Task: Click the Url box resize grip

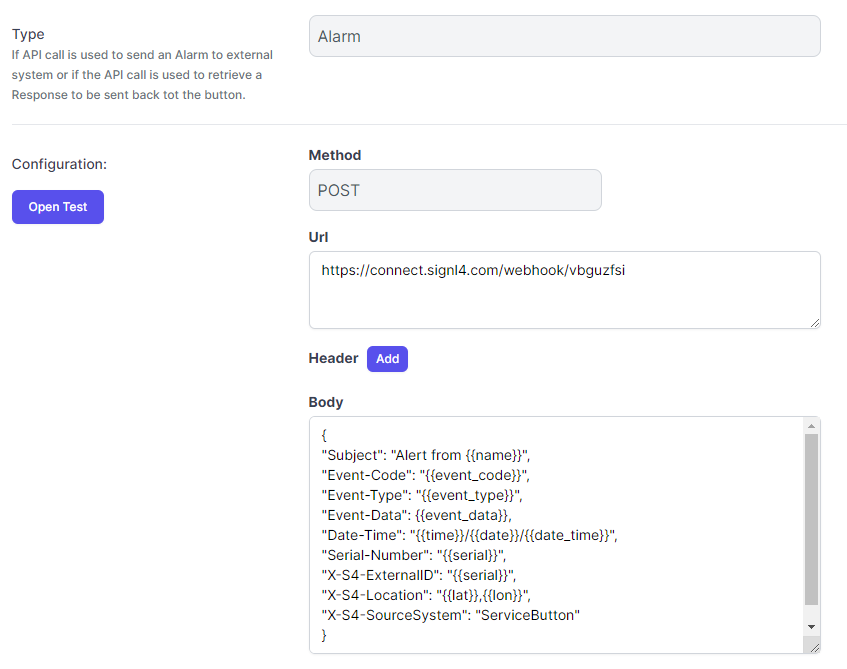Action: [x=815, y=323]
